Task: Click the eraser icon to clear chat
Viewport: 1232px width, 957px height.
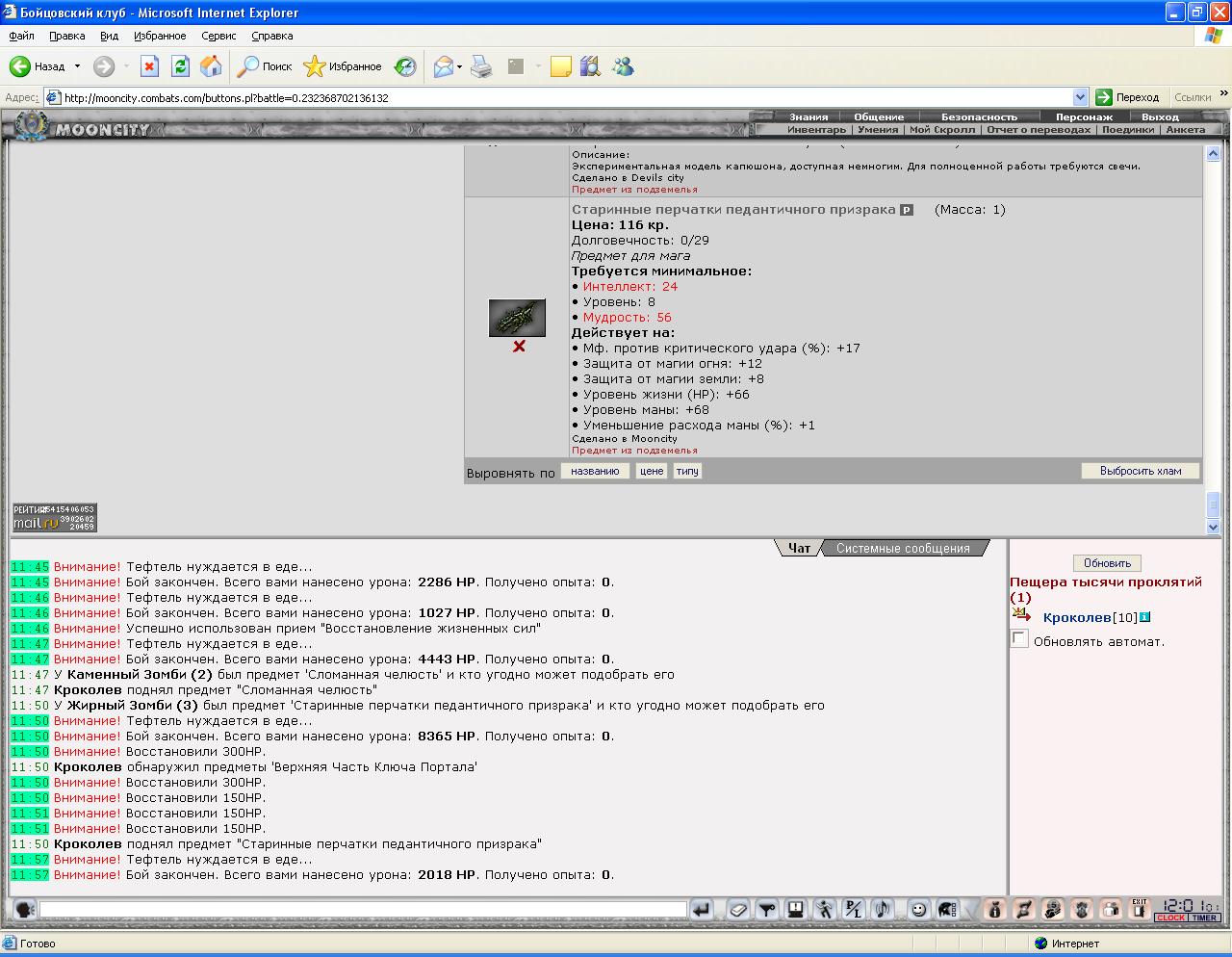Action: pyautogui.click(x=738, y=909)
